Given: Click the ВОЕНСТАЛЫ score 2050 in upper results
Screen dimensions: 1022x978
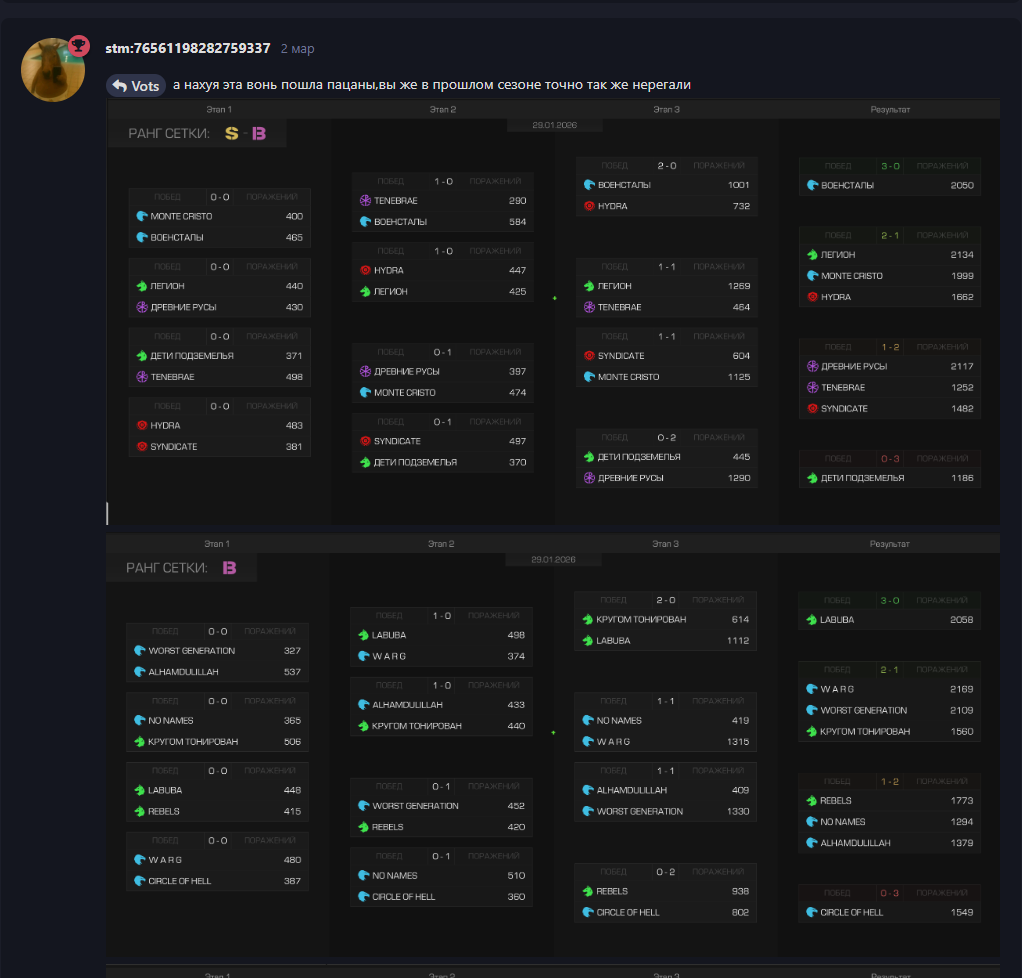Looking at the screenshot, I should (961, 185).
